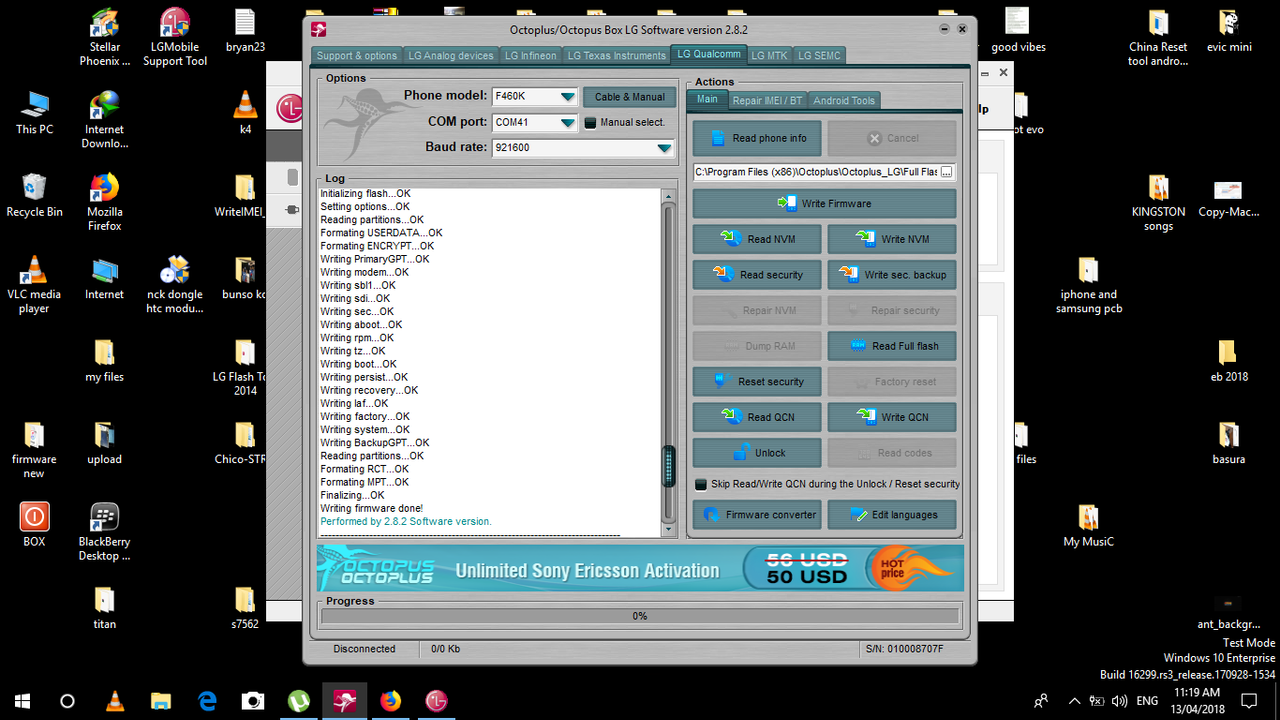Open the Android Tools tab

[844, 100]
